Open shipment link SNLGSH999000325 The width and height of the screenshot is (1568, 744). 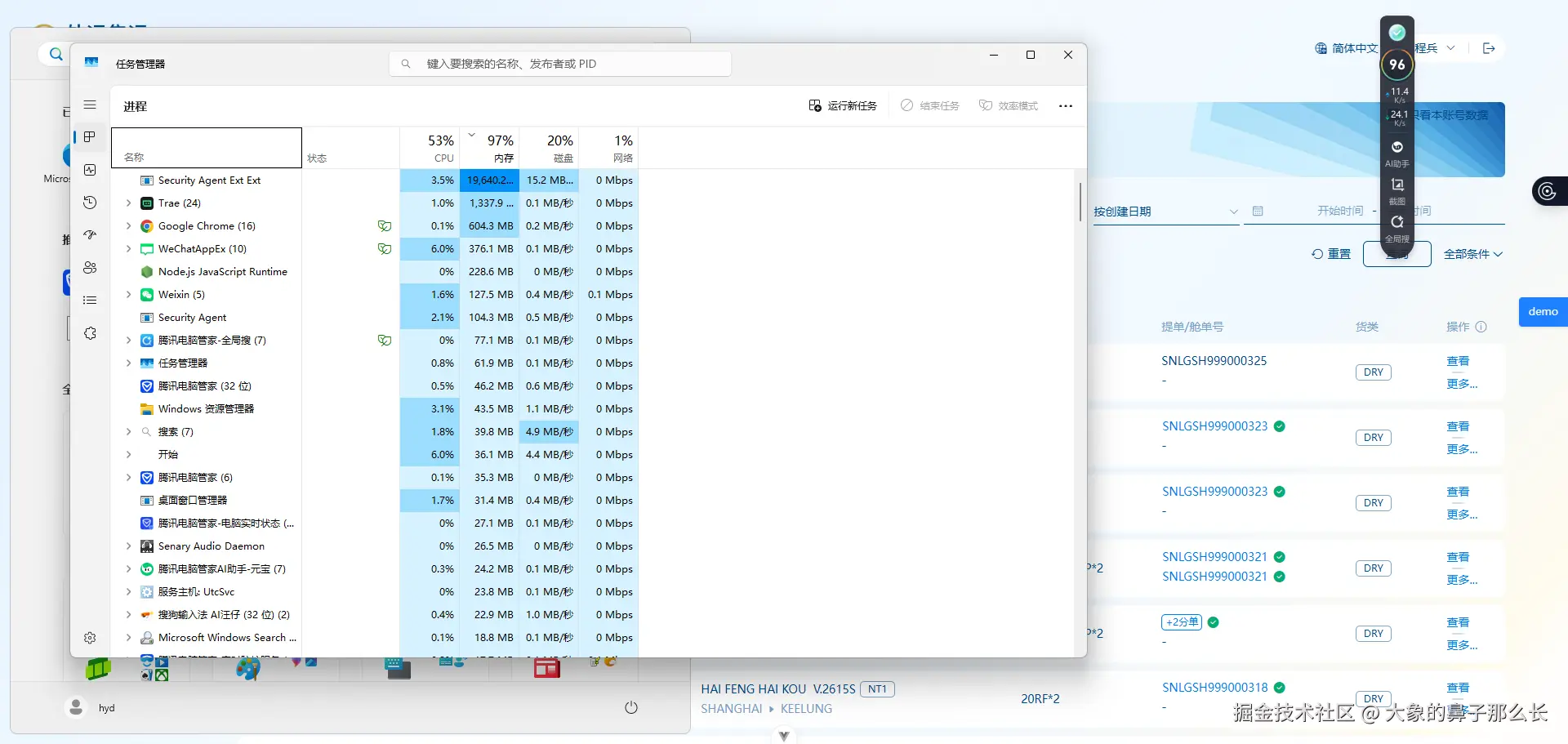point(1214,360)
